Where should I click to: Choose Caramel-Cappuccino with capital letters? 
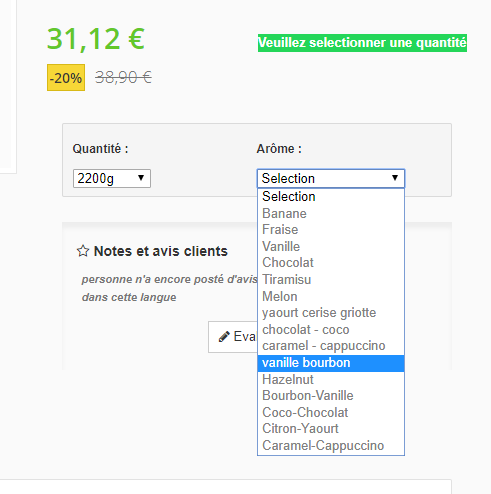pyautogui.click(x=331, y=446)
